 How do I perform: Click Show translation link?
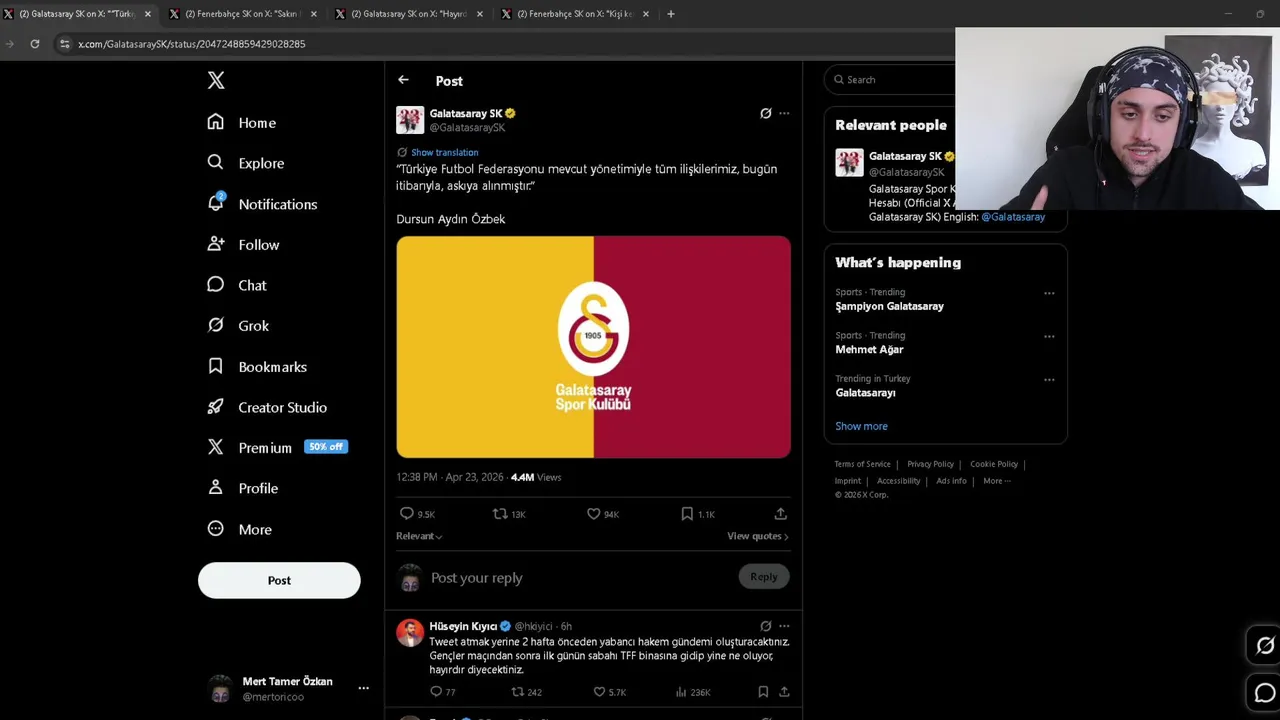coord(444,152)
